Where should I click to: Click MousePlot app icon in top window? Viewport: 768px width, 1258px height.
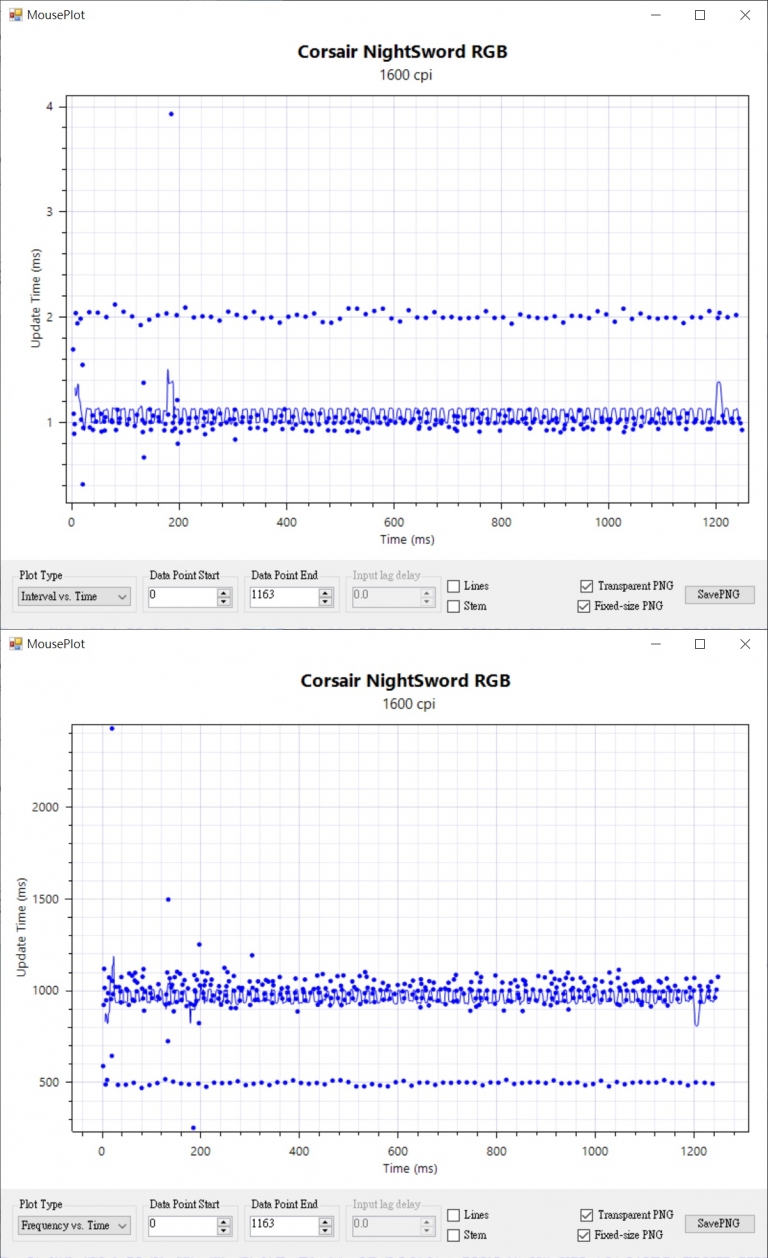pyautogui.click(x=15, y=15)
